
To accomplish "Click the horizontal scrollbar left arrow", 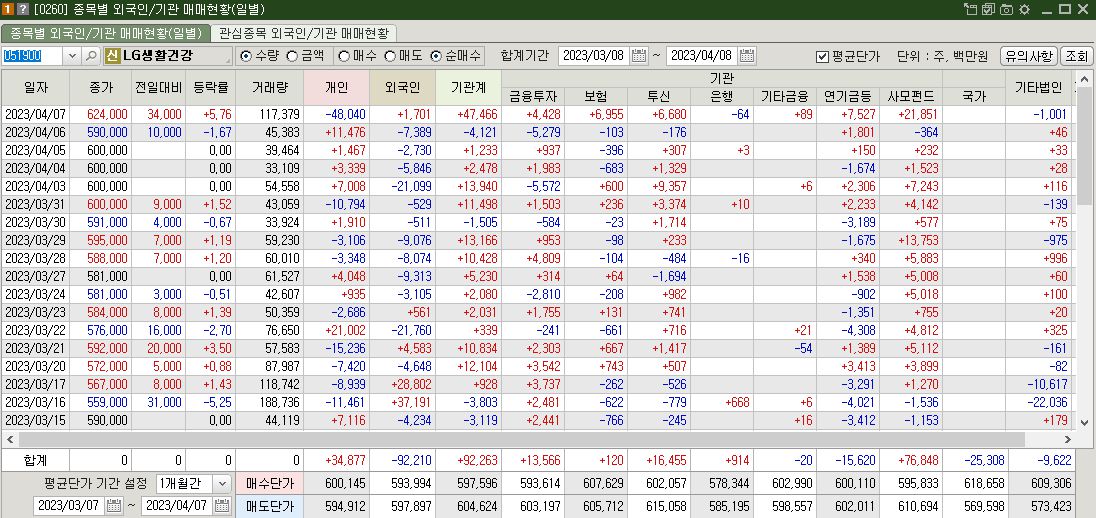I will coord(9,439).
